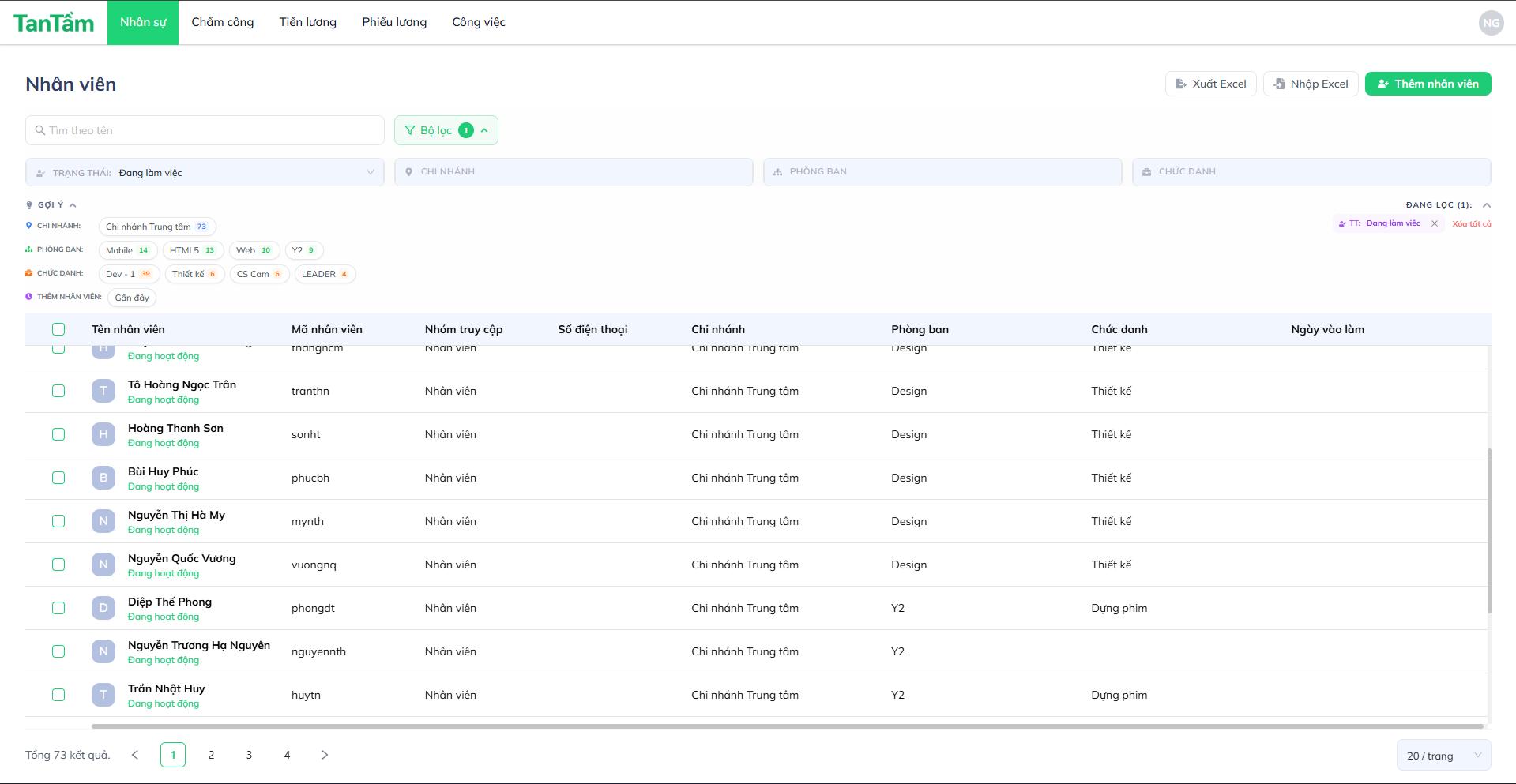Click the TanTầm logo
This screenshot has width=1516, height=784.
(54, 23)
